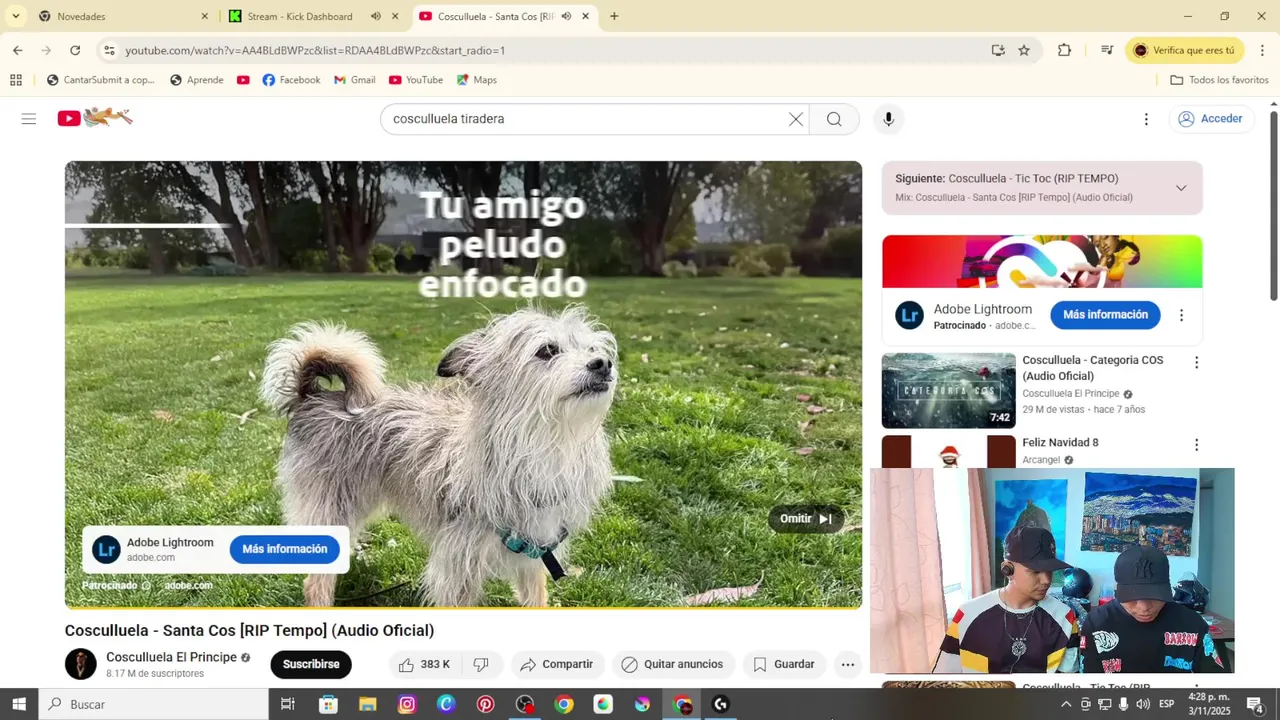Screen dimensions: 1280x720
Task: Open Facebook bookmark
Action: (x=291, y=80)
